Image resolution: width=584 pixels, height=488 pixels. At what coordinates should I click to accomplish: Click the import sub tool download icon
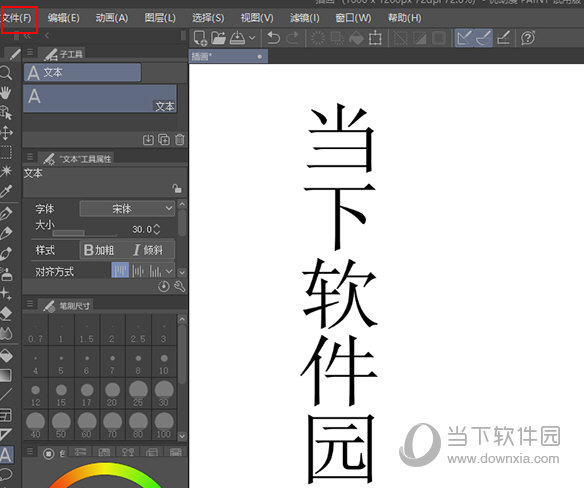click(148, 140)
